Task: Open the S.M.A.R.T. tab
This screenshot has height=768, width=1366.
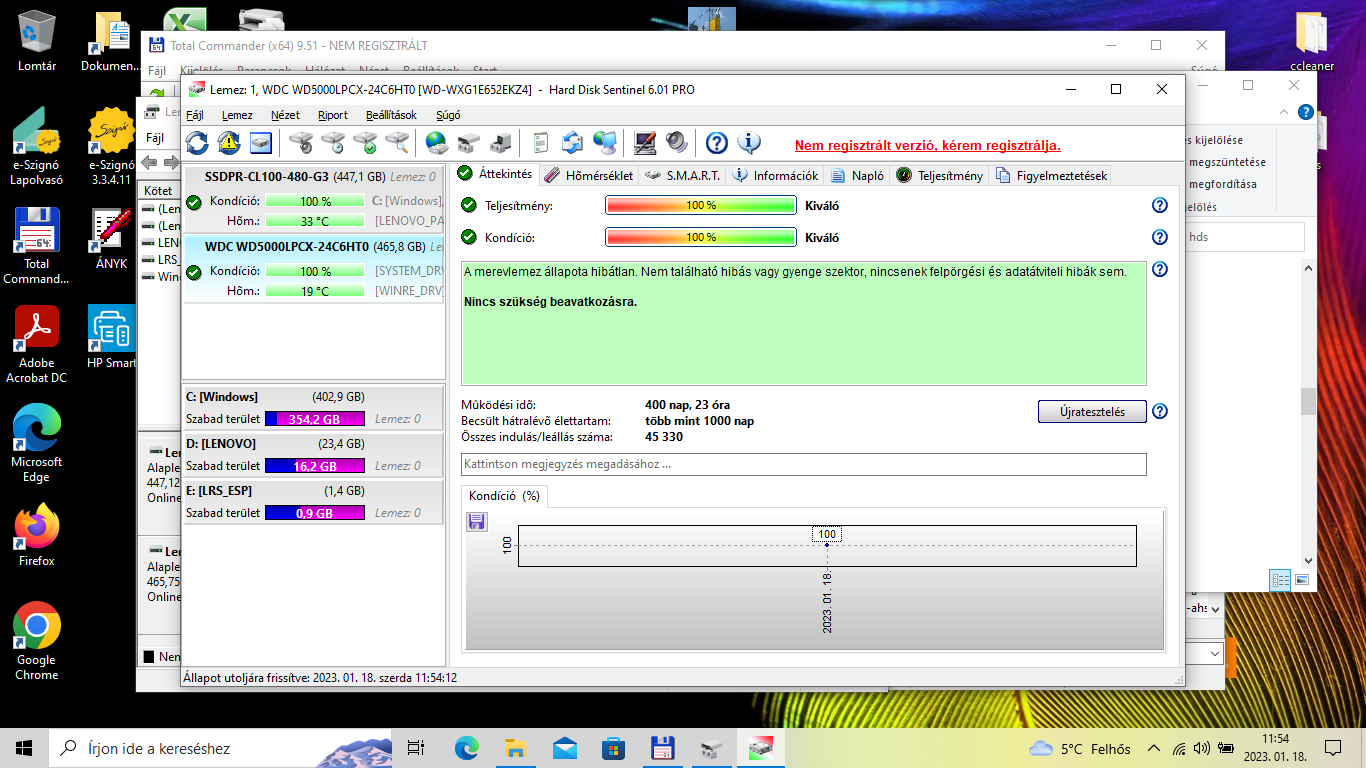Action: pyautogui.click(x=683, y=175)
